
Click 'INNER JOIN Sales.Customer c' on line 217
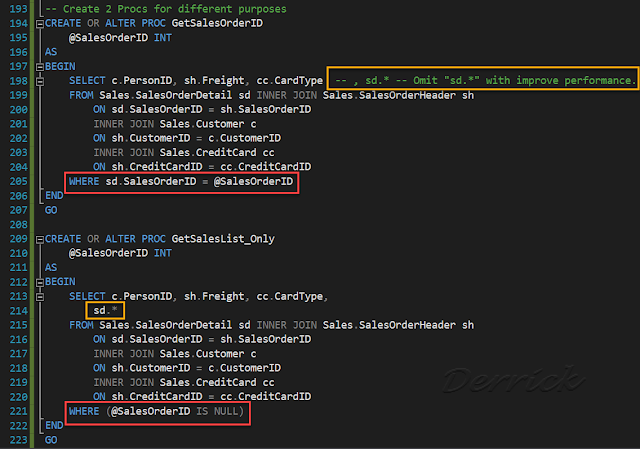coord(175,353)
